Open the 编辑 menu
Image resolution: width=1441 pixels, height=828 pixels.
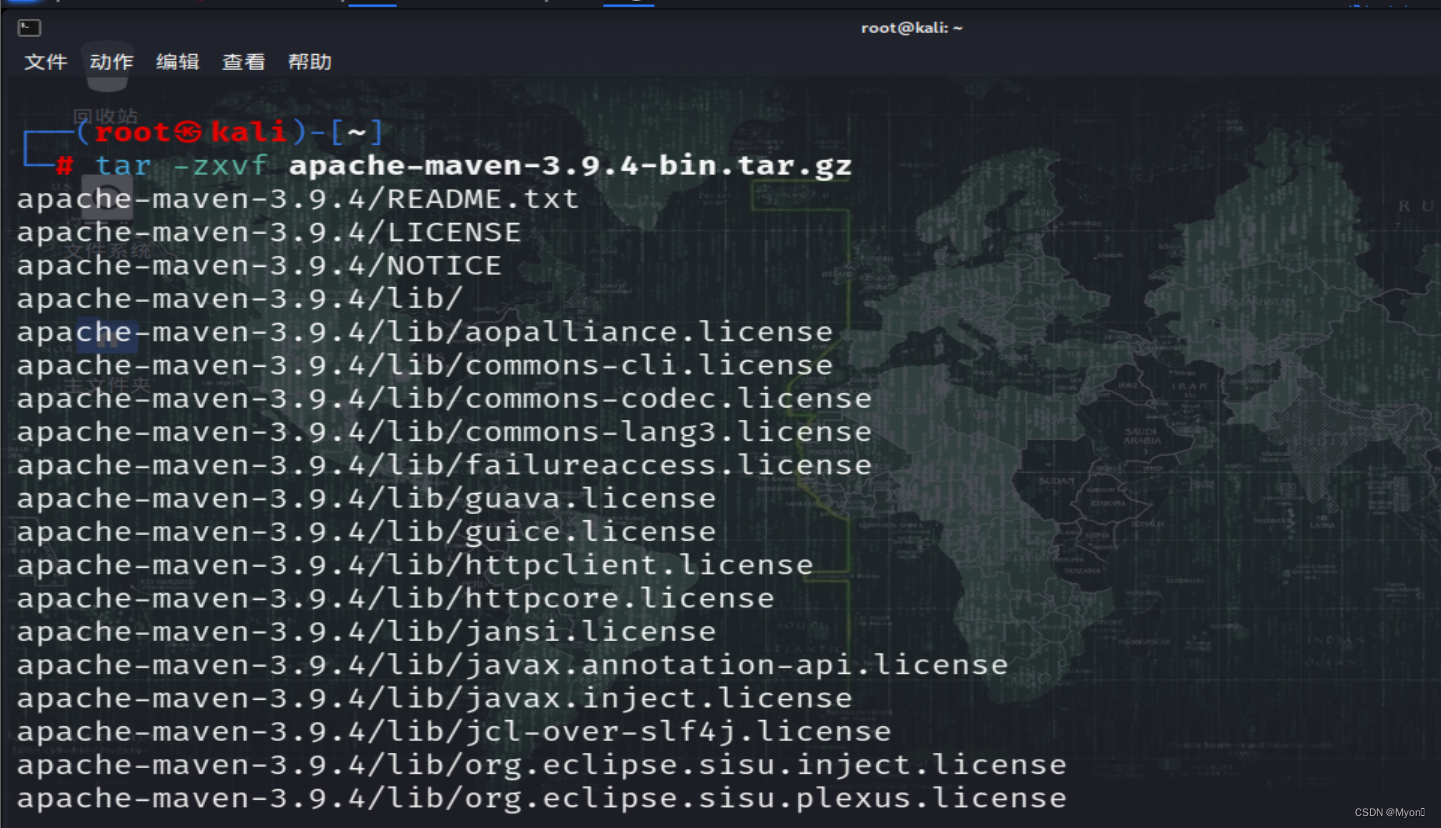[x=177, y=62]
